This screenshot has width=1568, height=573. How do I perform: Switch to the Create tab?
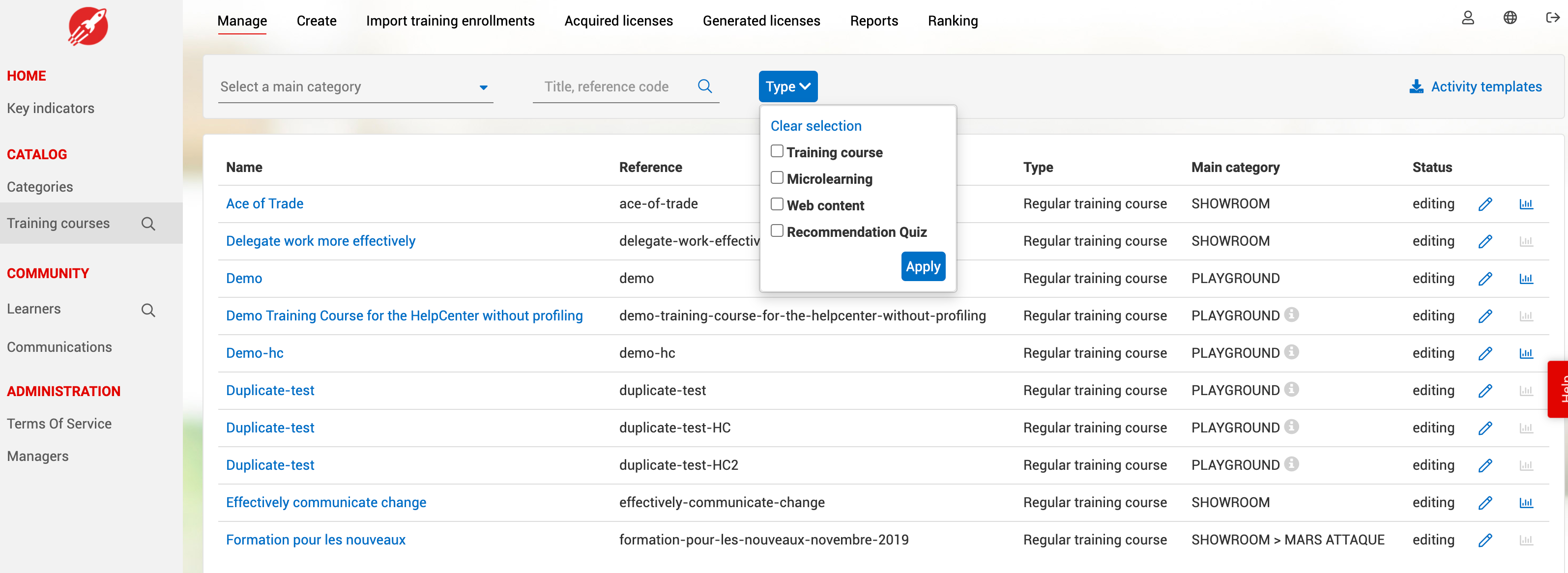coord(316,21)
